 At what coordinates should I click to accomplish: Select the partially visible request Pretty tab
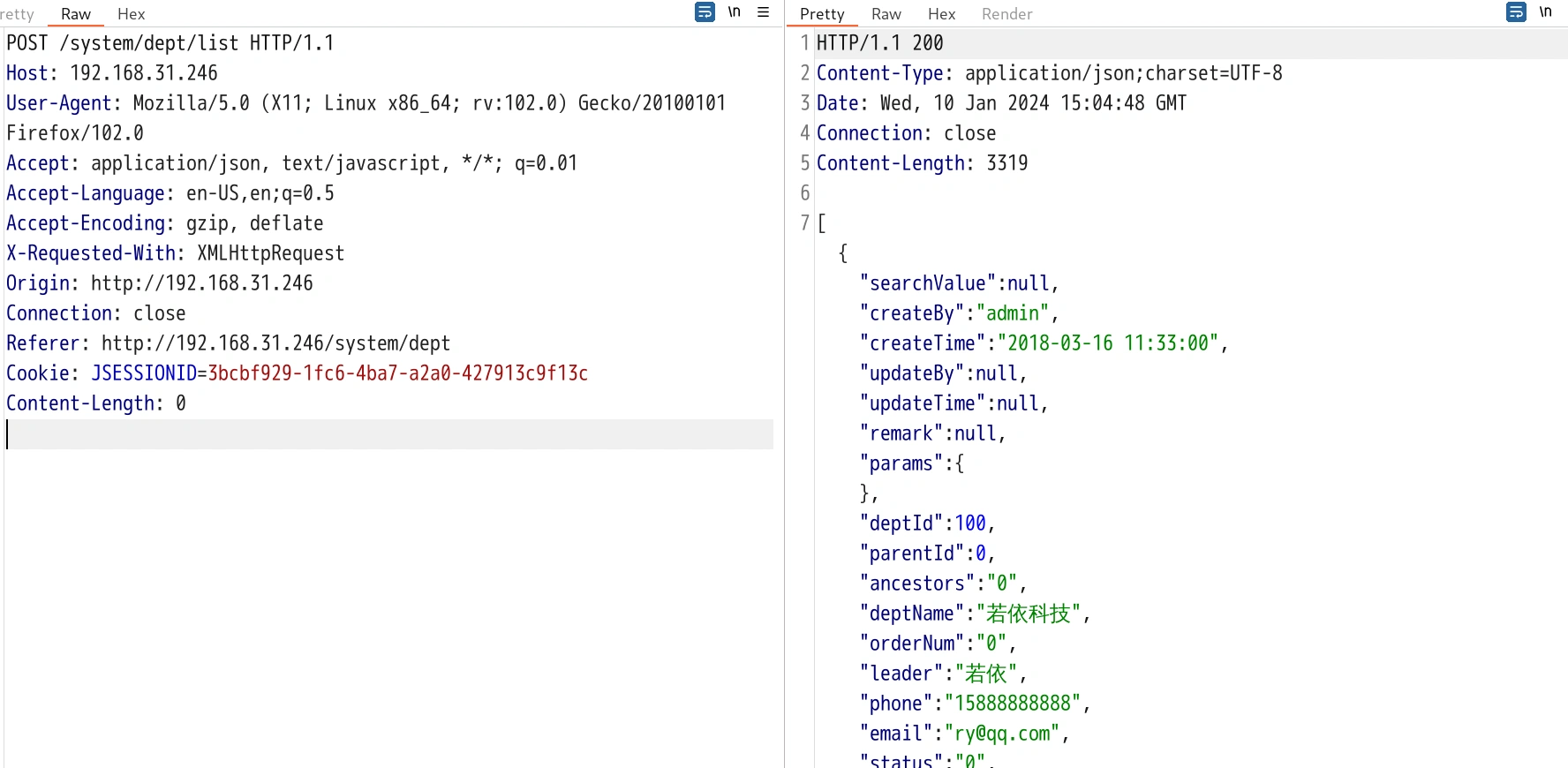click(x=18, y=14)
